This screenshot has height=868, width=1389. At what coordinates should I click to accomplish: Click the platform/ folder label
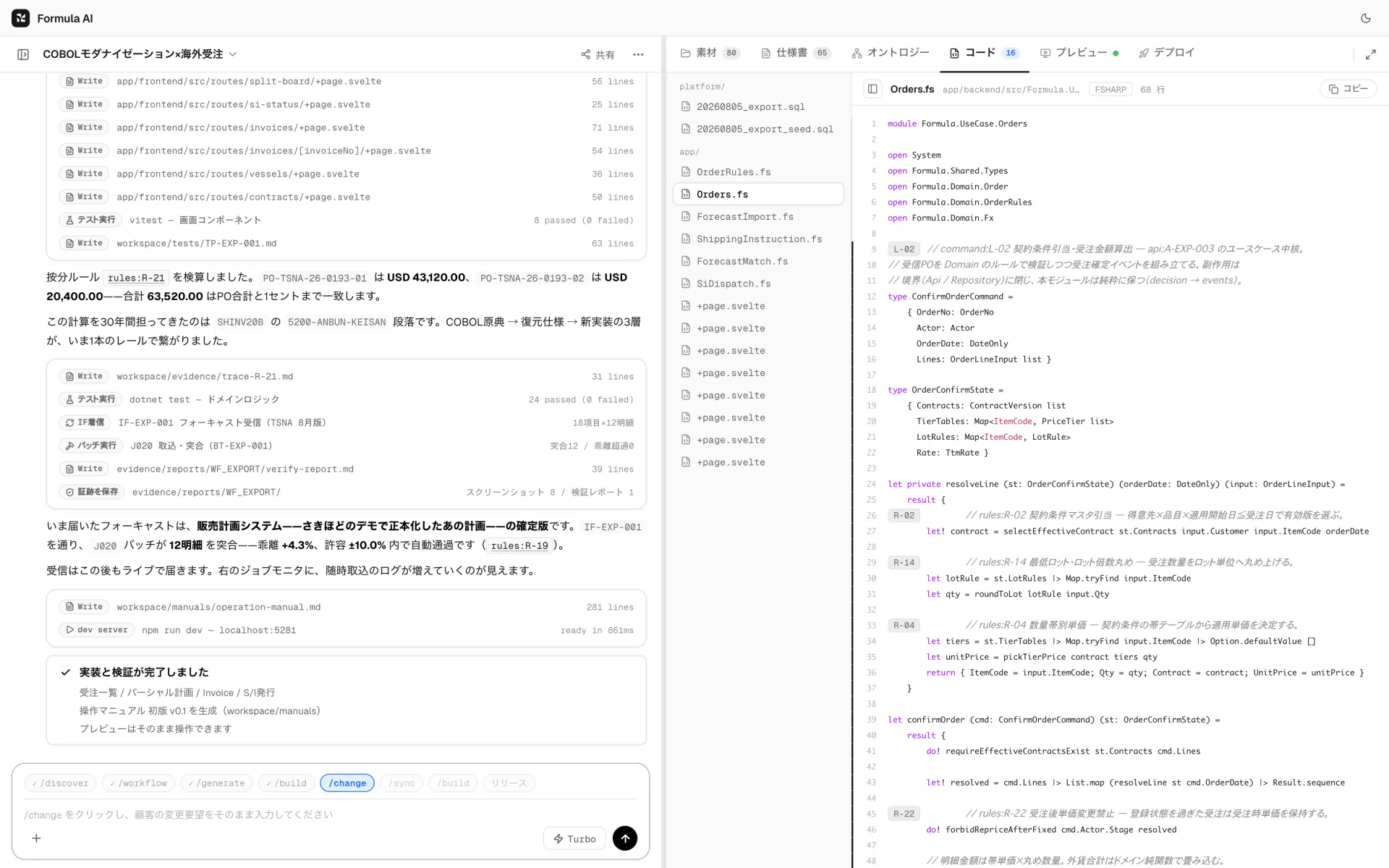tap(702, 86)
